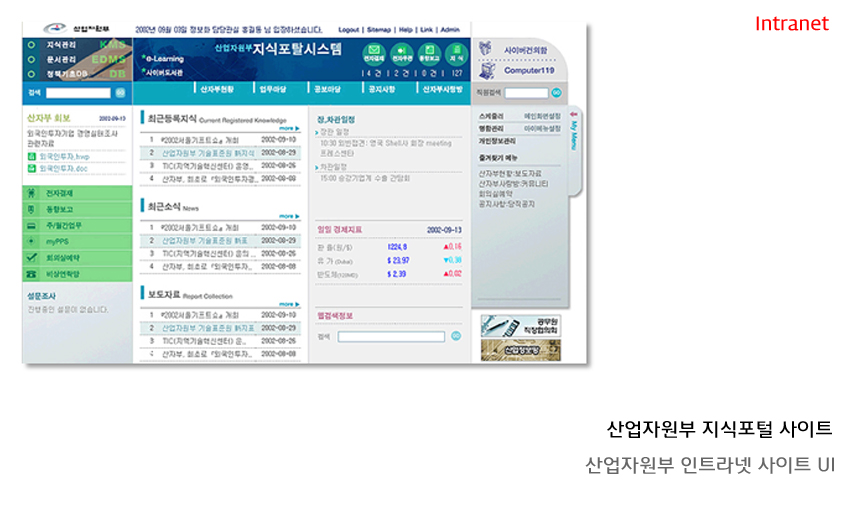Click the Logout link
The height and width of the screenshot is (505, 853).
(x=348, y=30)
